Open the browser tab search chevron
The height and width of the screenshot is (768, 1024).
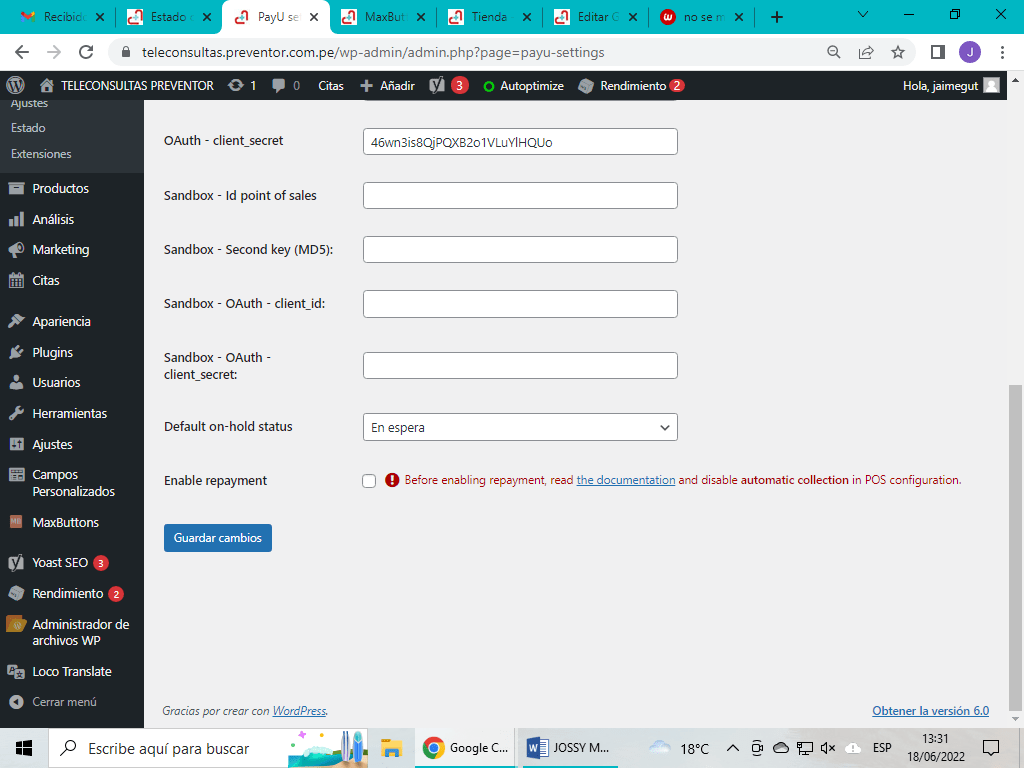tap(863, 15)
